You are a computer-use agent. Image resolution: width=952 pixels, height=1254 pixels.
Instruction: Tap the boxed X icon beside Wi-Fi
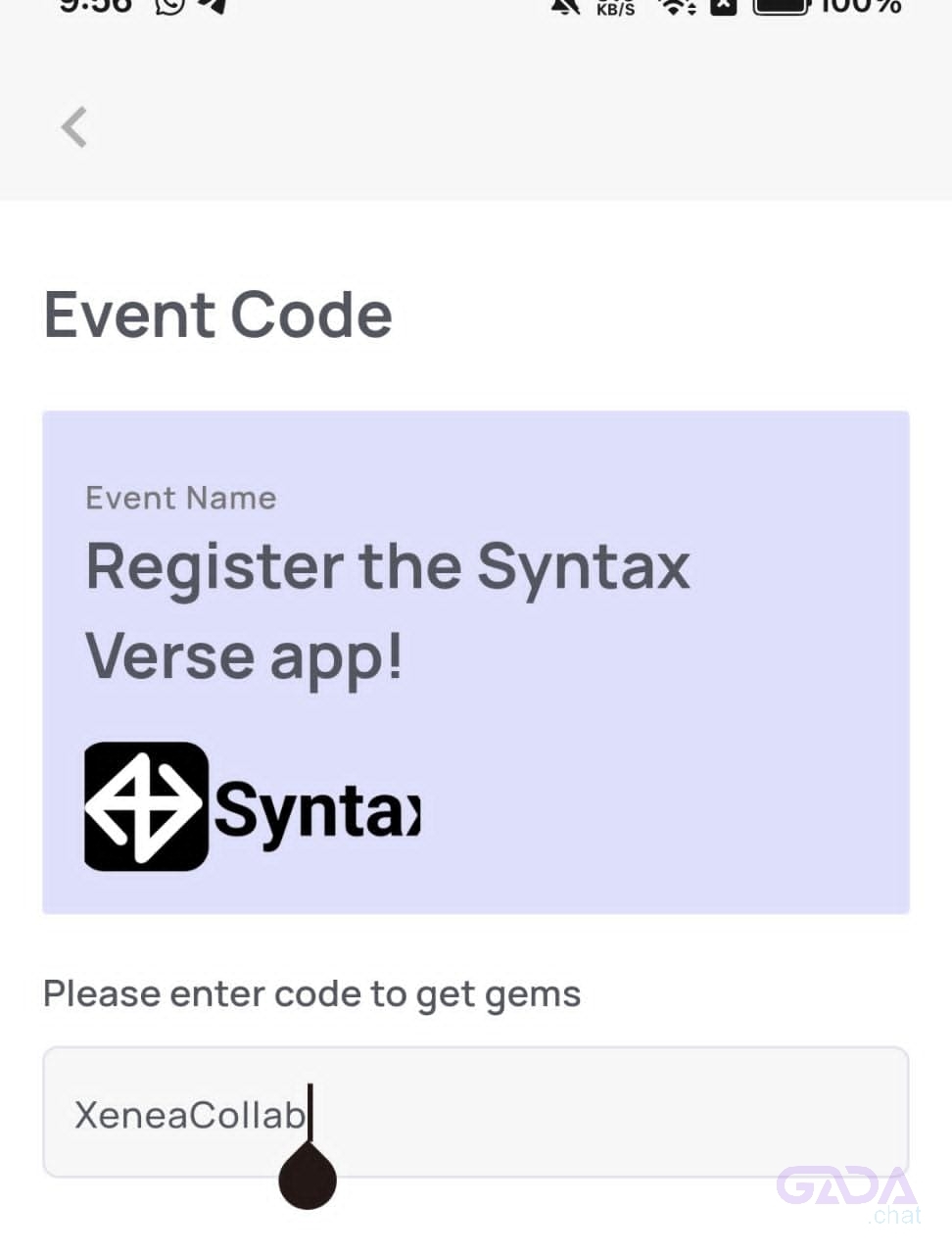tap(723, 7)
